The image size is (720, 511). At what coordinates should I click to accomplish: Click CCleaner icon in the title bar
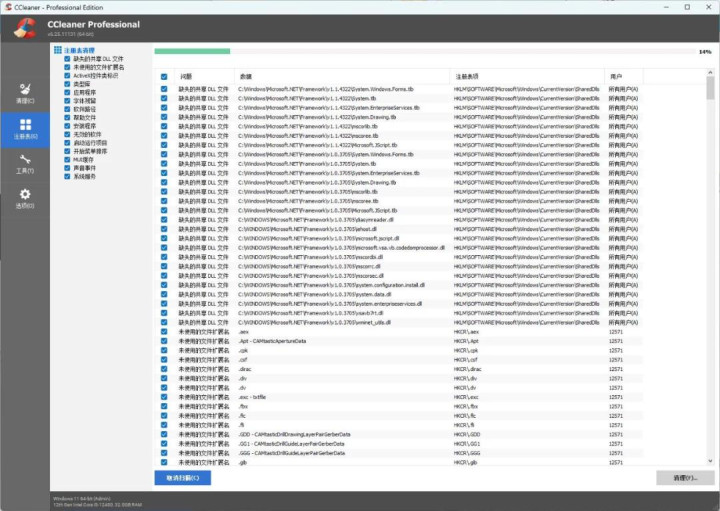[7, 6]
